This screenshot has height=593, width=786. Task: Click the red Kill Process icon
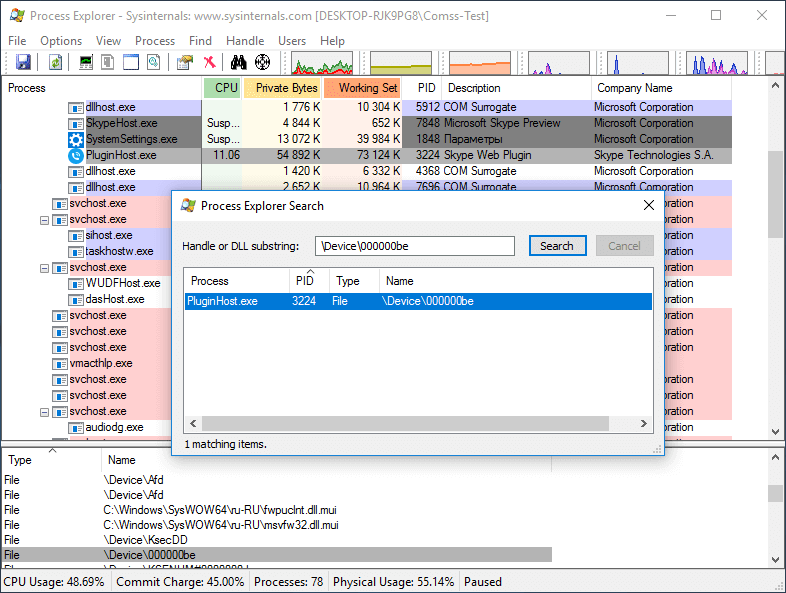click(x=210, y=62)
